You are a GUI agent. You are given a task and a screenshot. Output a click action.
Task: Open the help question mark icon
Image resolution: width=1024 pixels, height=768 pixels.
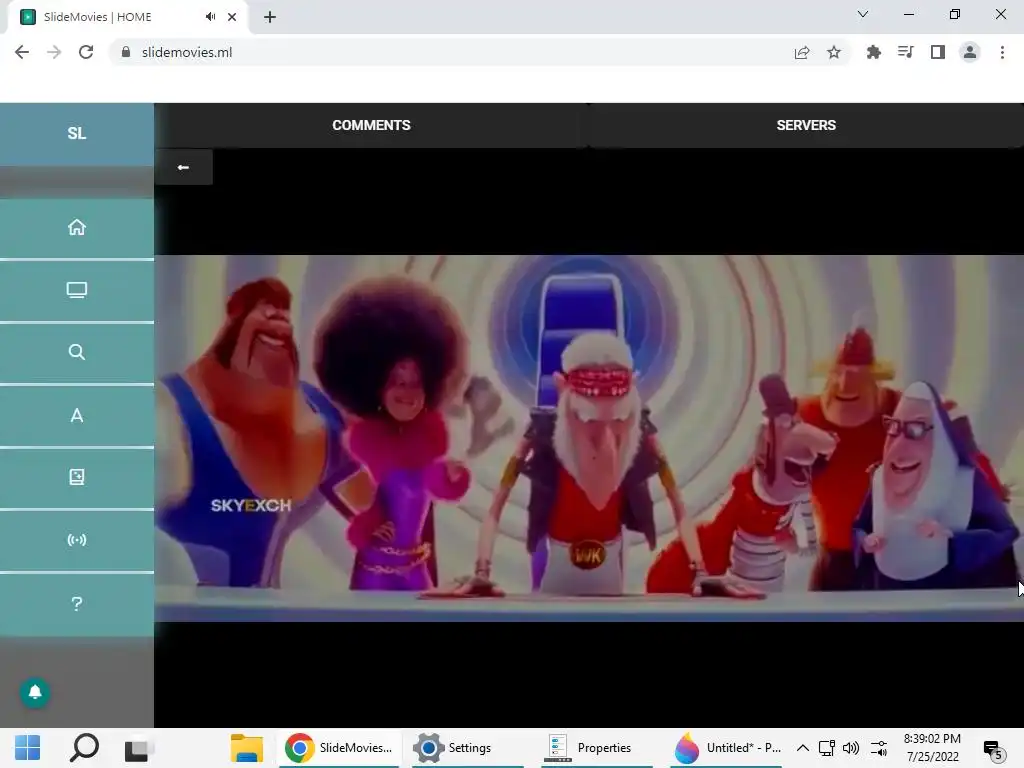click(x=76, y=603)
